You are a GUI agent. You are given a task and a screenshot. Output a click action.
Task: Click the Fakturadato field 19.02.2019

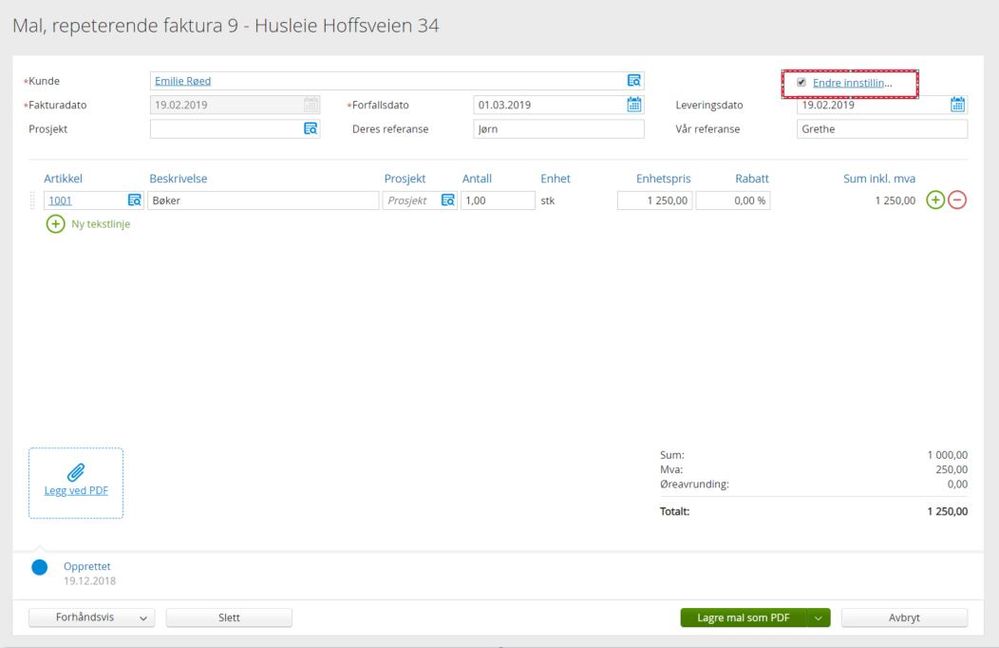[x=234, y=104]
